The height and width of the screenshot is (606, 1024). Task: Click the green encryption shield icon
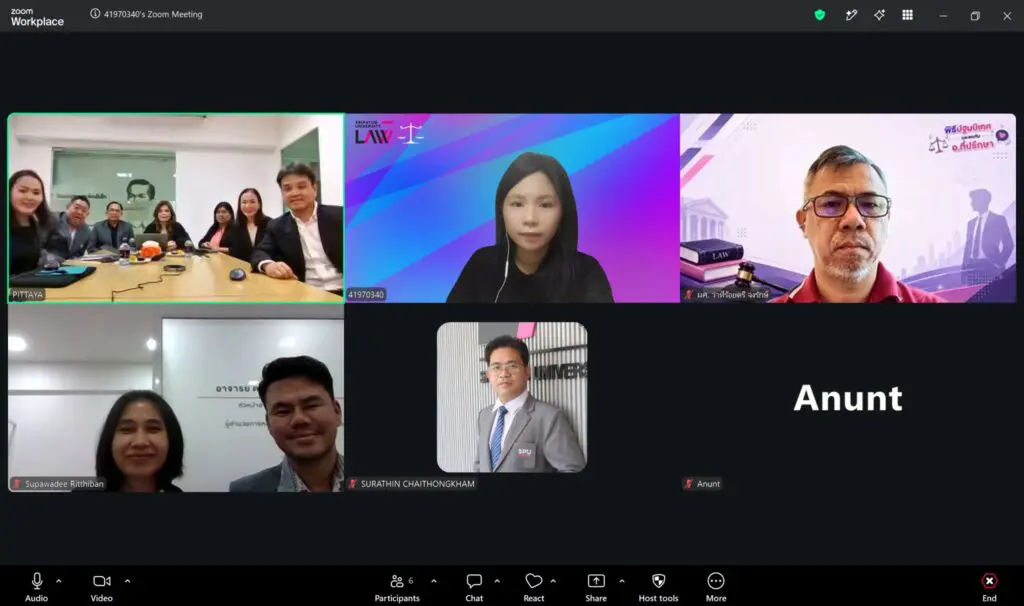pos(820,15)
